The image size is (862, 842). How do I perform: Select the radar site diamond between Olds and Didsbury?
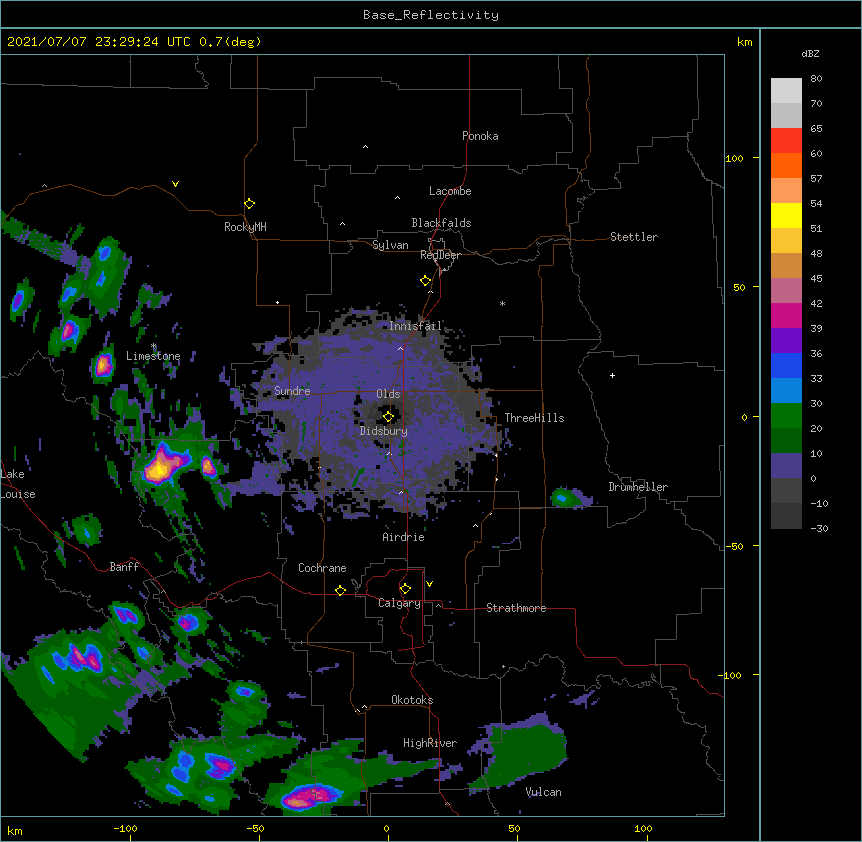(x=388, y=417)
